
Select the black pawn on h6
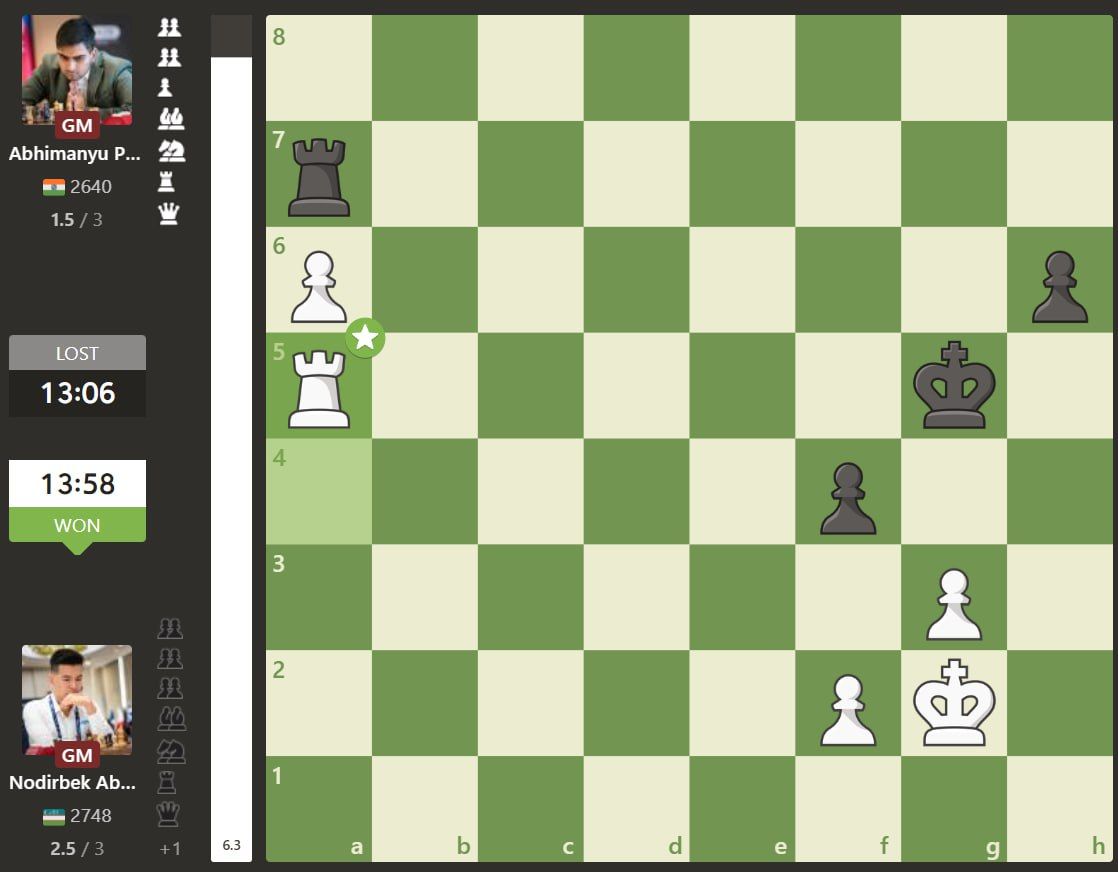(x=1060, y=286)
